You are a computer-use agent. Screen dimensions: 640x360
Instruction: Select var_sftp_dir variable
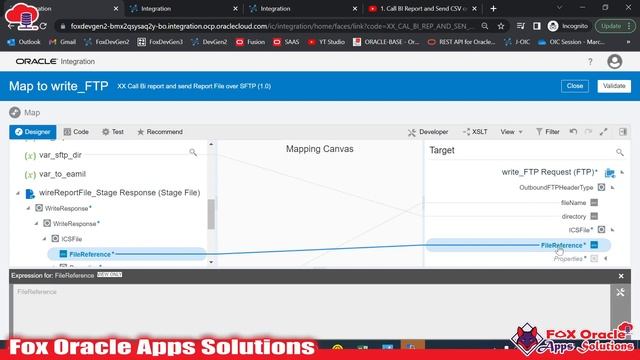pyautogui.click(x=60, y=155)
